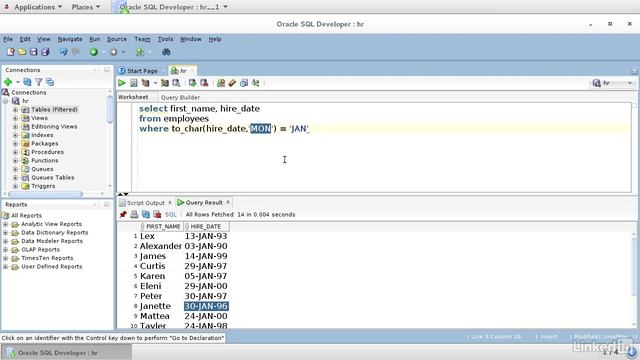Click the Schema Browser icon in Connections panel
This screenshot has width=640, height=360.
(50, 82)
